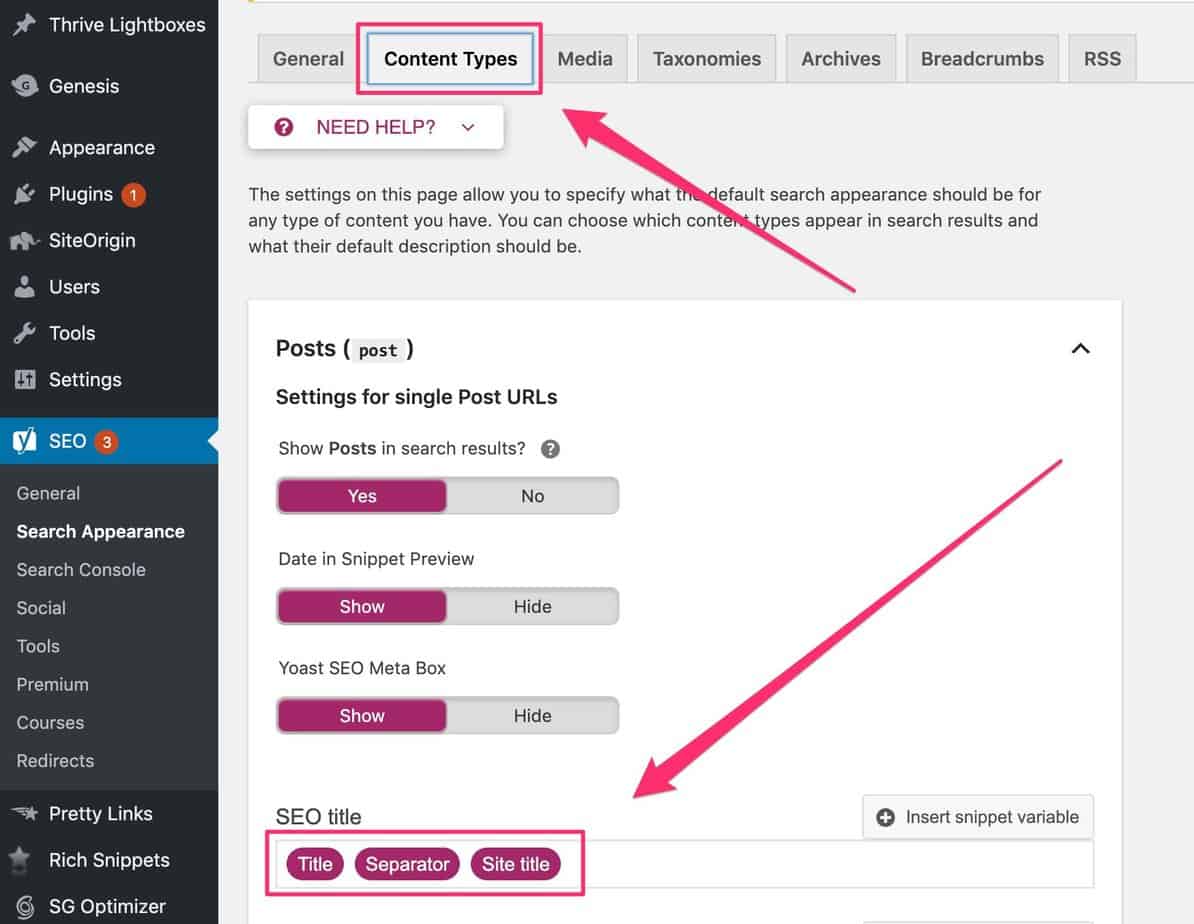1194x924 pixels.
Task: Click the Pretty Links star icon
Action: 24,814
